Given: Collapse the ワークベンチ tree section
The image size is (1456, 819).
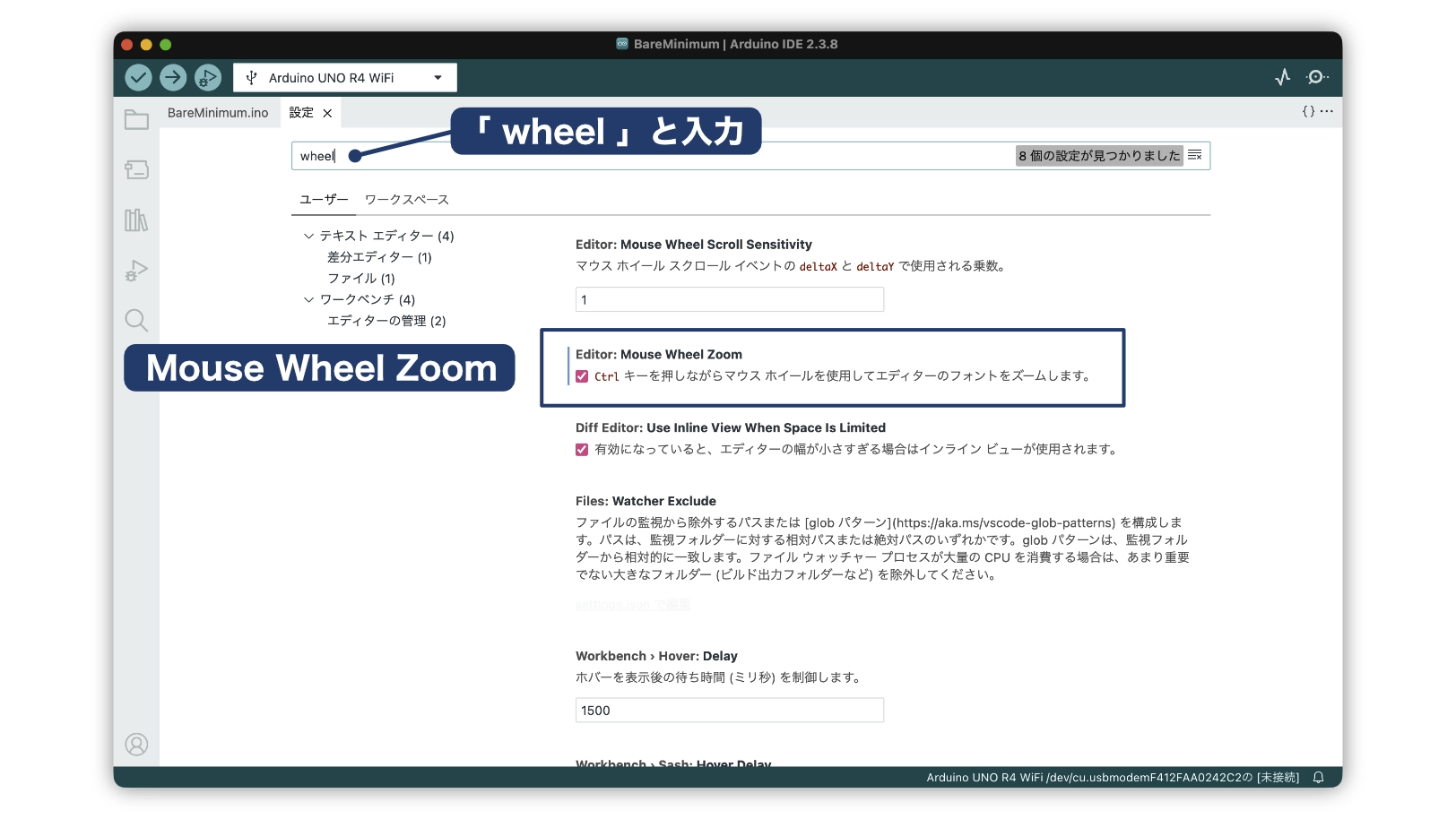Looking at the screenshot, I should pyautogui.click(x=308, y=299).
